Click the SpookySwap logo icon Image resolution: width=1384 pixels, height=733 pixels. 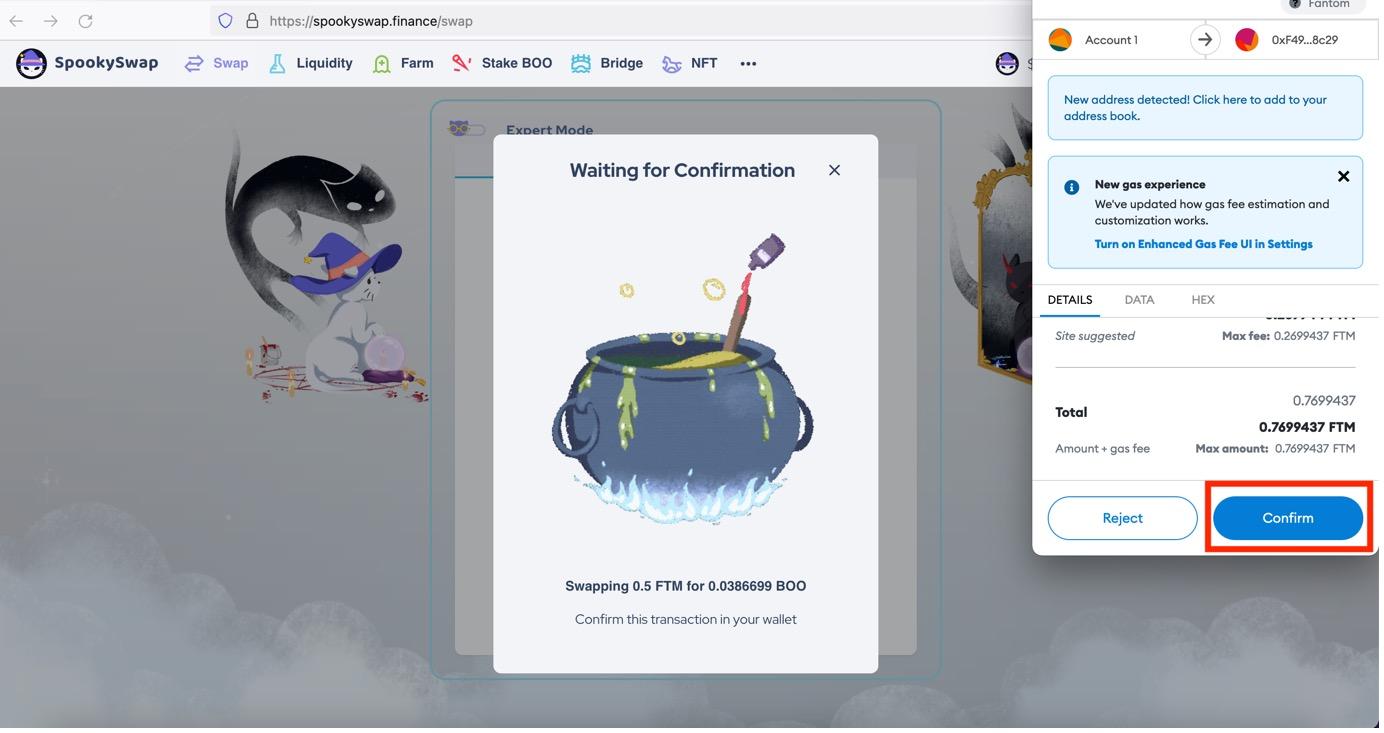coord(31,63)
